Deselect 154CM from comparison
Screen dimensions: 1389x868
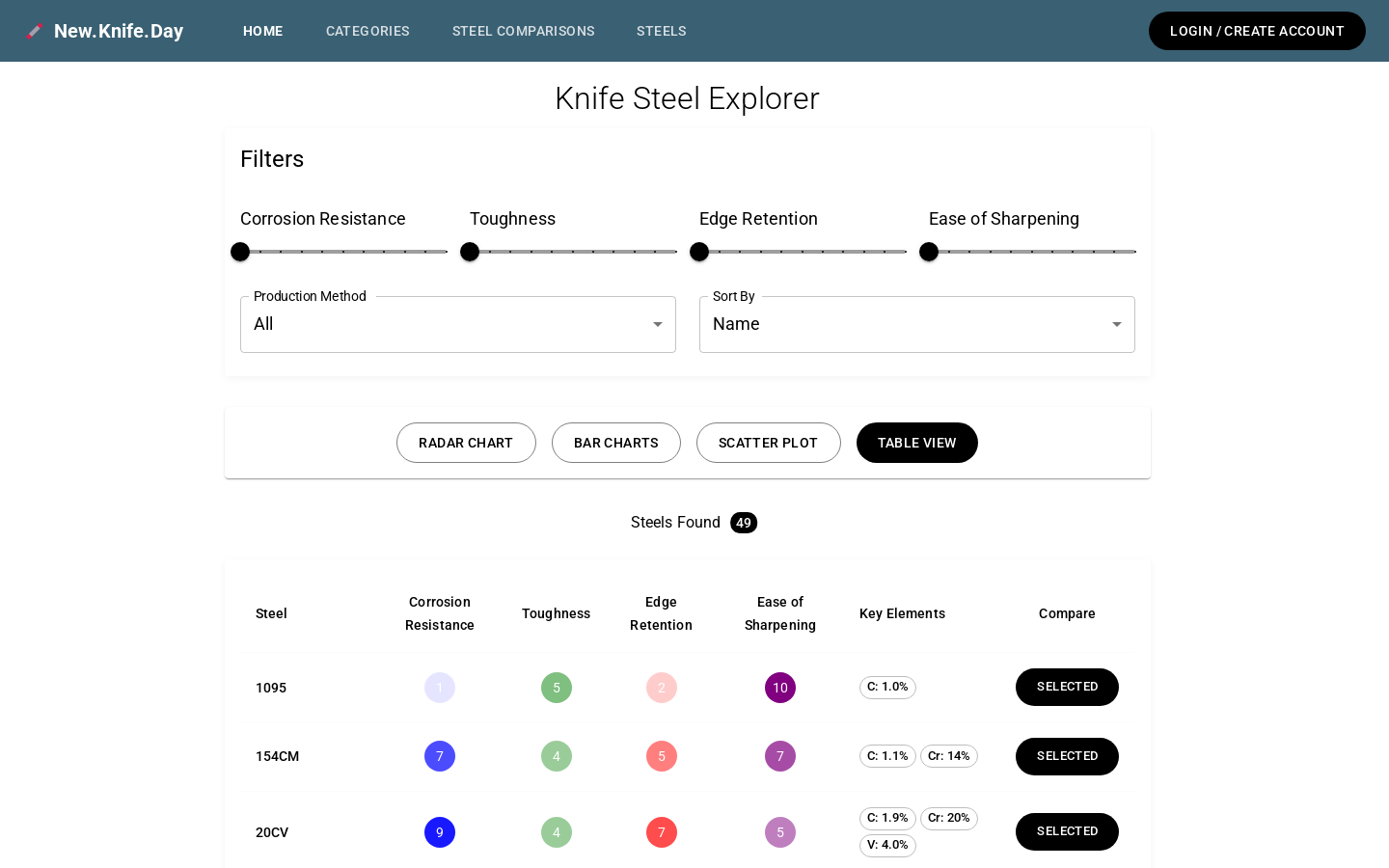pyautogui.click(x=1067, y=756)
